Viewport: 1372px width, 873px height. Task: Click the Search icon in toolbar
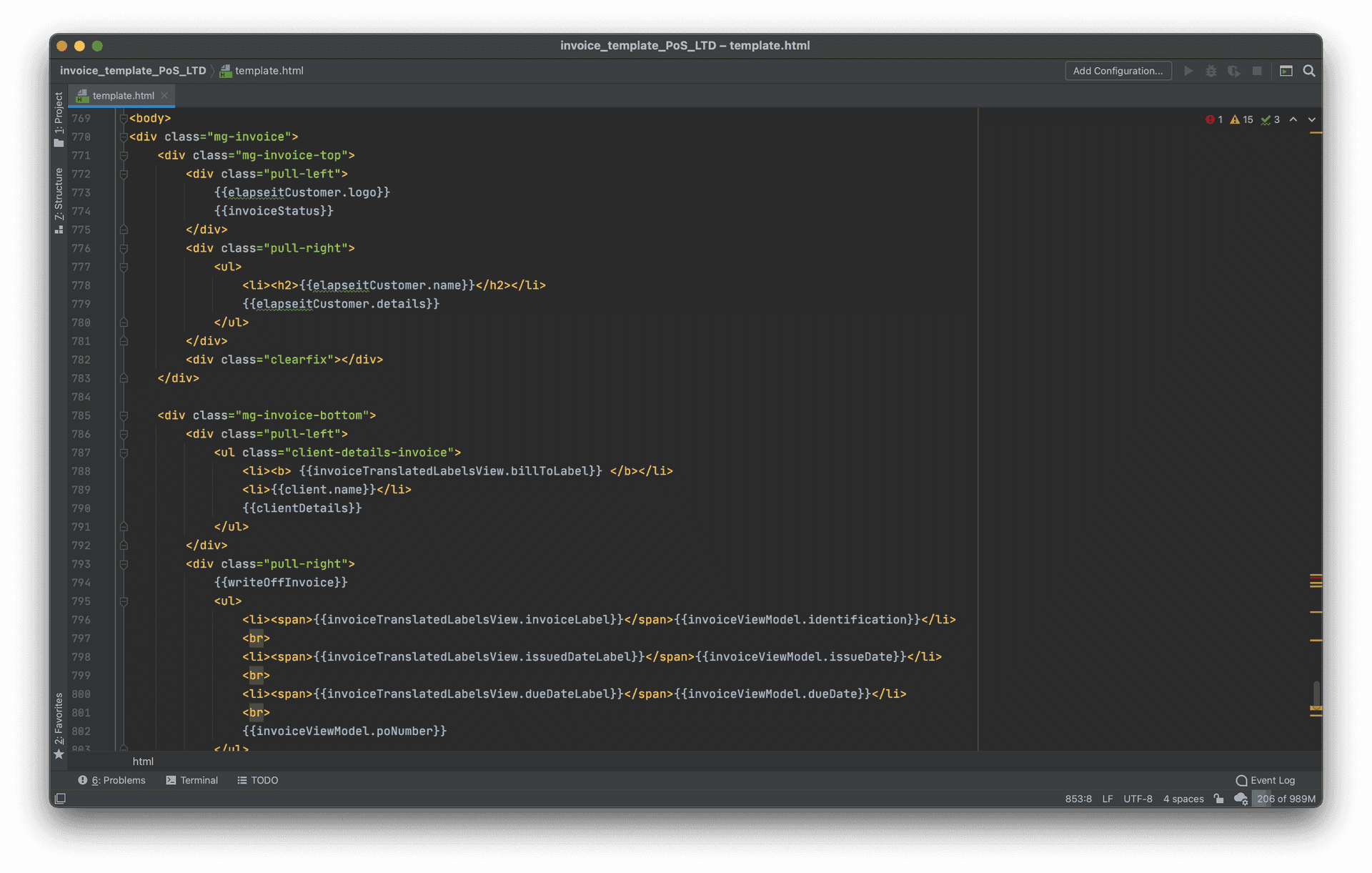(x=1310, y=70)
